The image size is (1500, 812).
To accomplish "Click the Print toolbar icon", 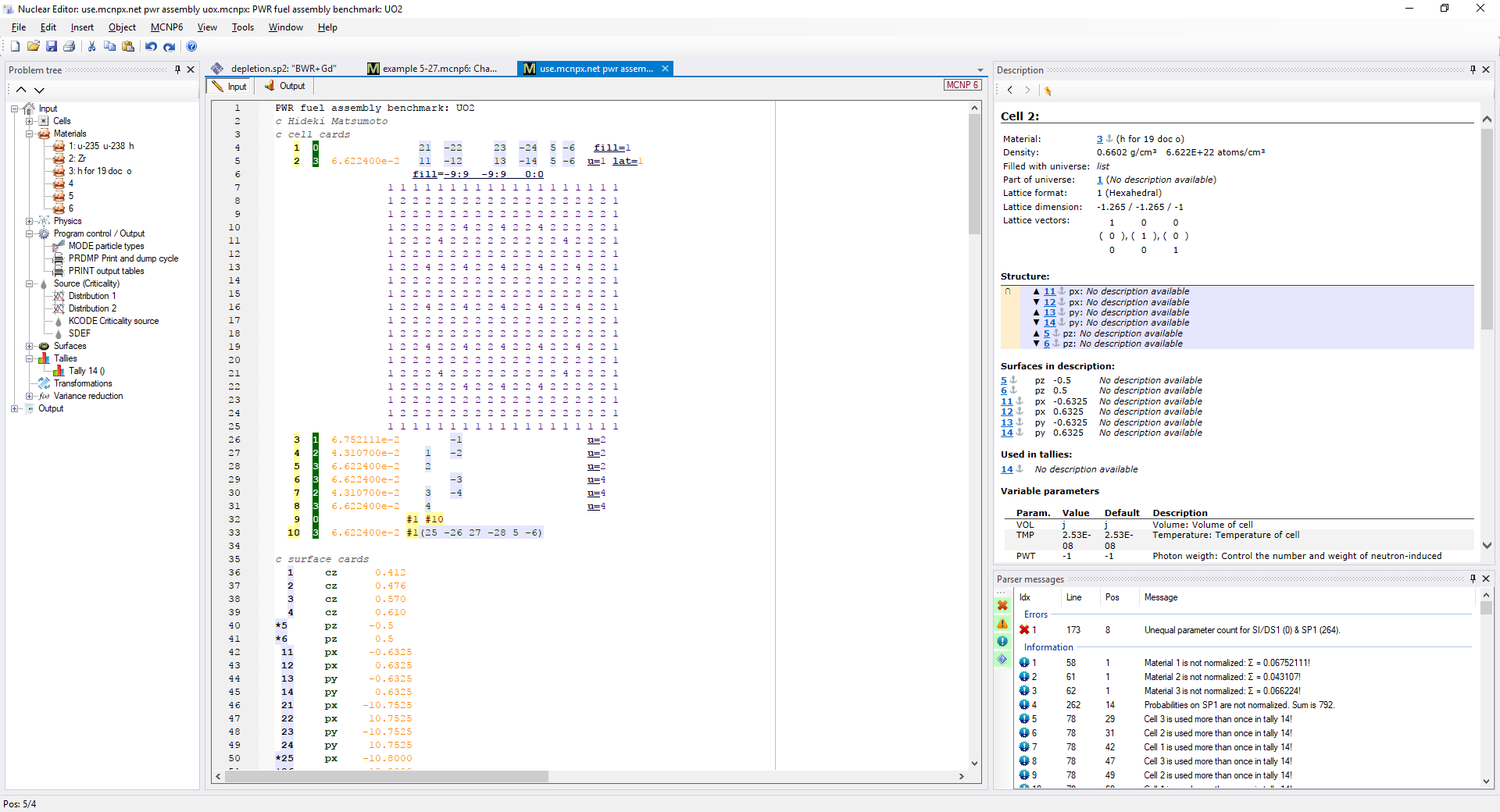I will (70, 47).
